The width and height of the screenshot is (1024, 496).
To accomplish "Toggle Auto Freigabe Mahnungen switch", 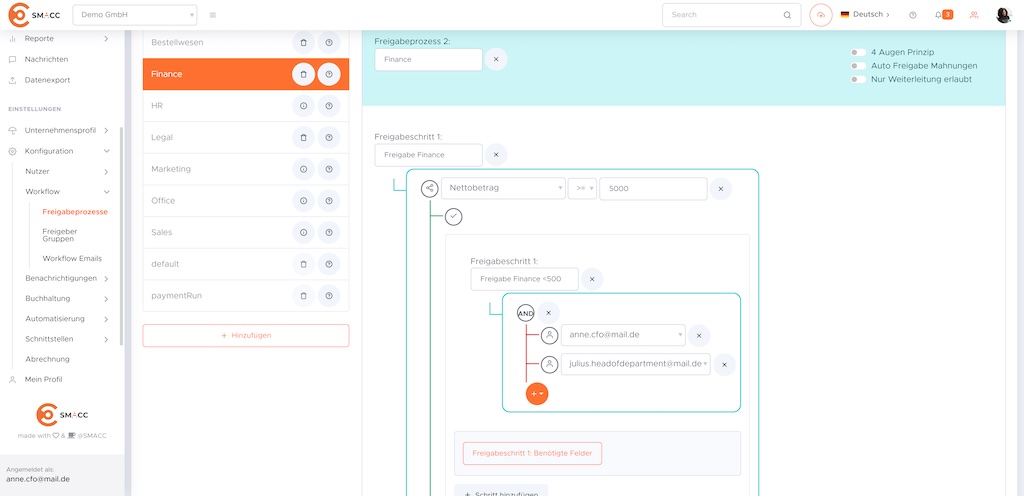I will click(x=857, y=65).
